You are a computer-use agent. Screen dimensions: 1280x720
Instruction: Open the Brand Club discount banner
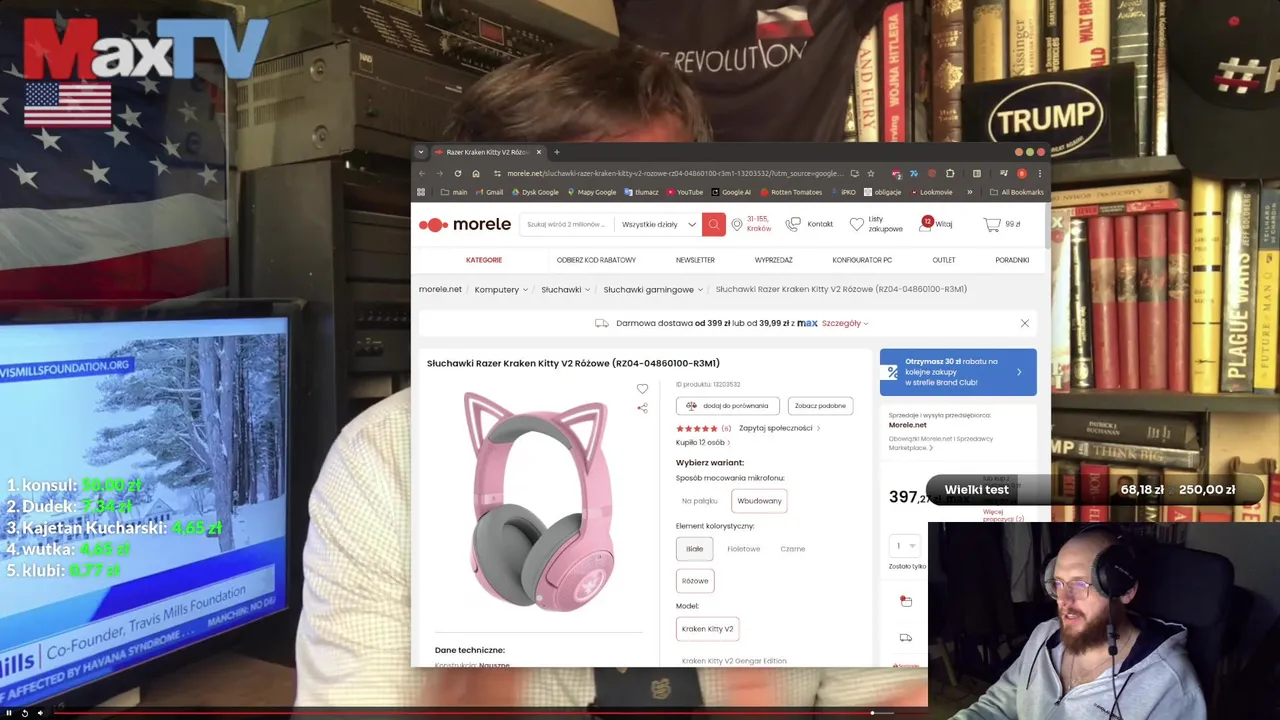coord(958,372)
